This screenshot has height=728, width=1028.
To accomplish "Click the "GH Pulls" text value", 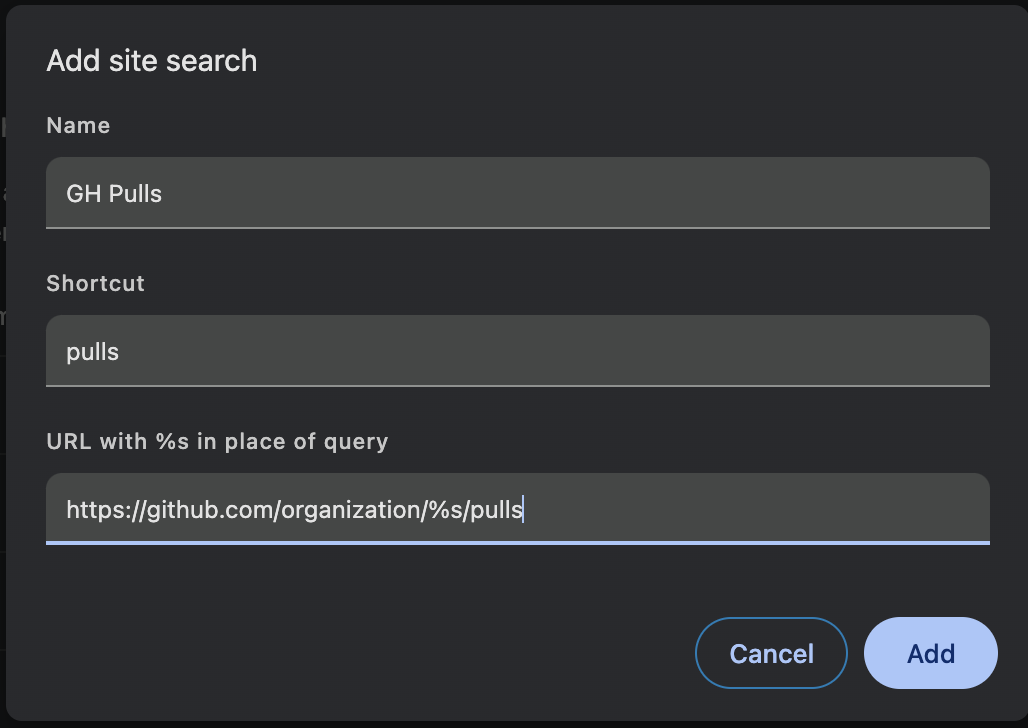I will coord(113,193).
